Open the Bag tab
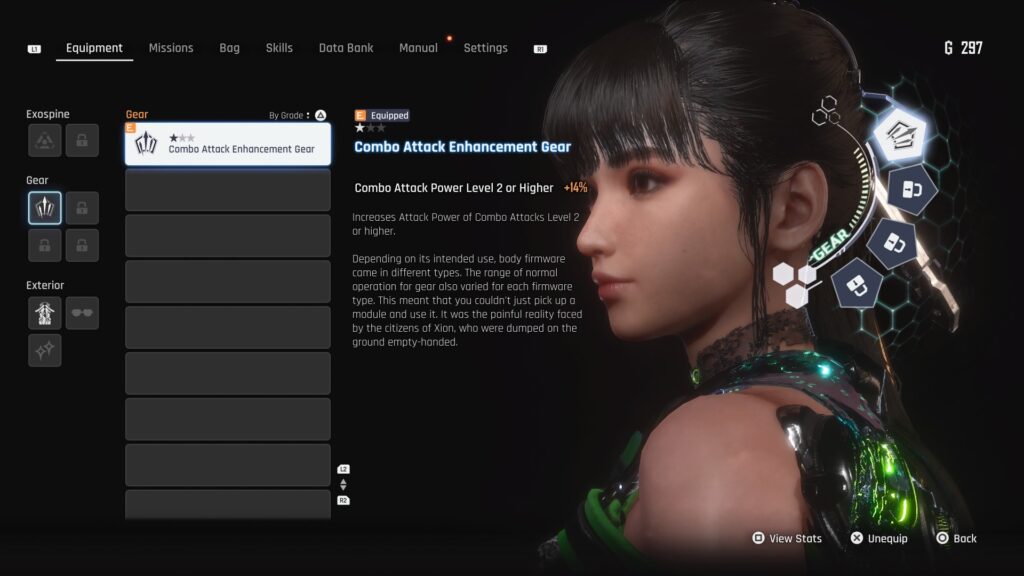Image resolution: width=1024 pixels, height=576 pixels. click(x=229, y=48)
